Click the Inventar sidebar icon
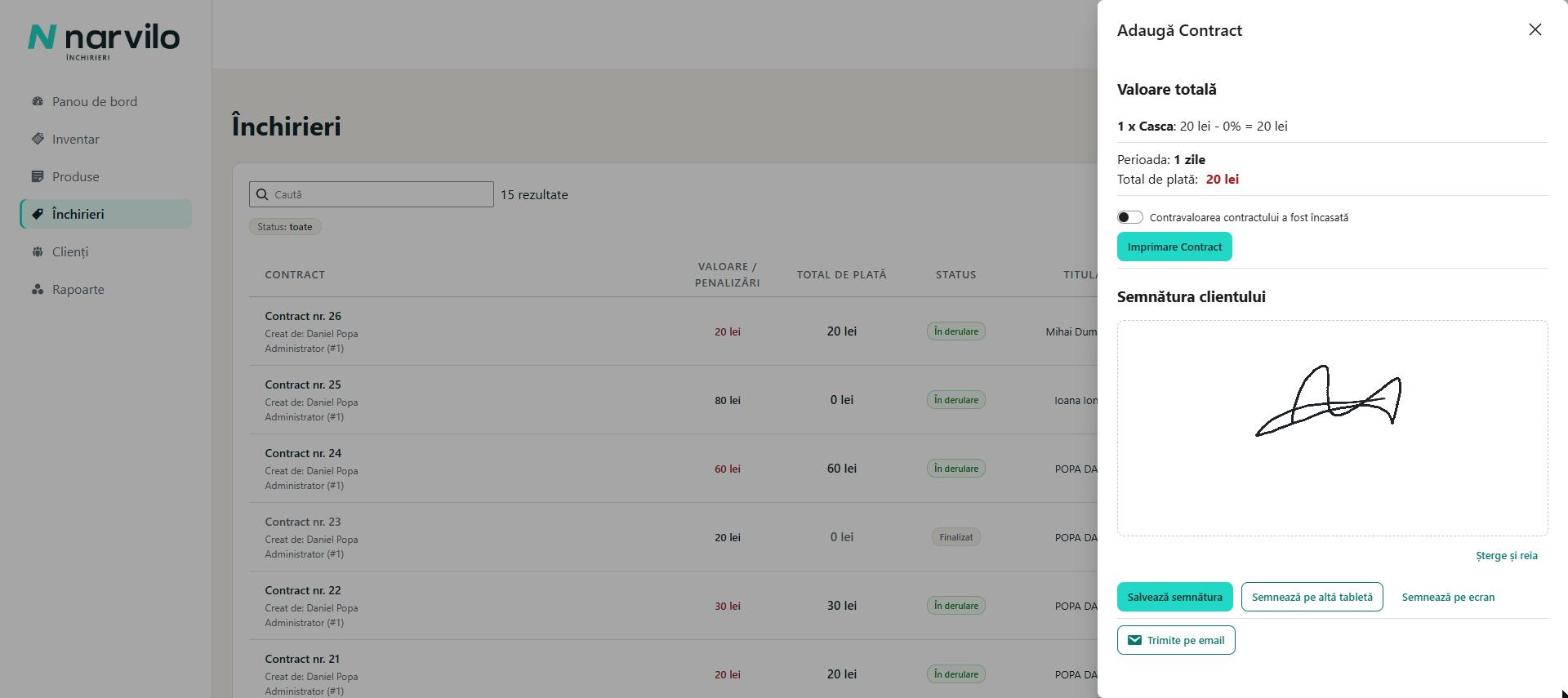Screen dimensions: 1568x698 coord(37,139)
